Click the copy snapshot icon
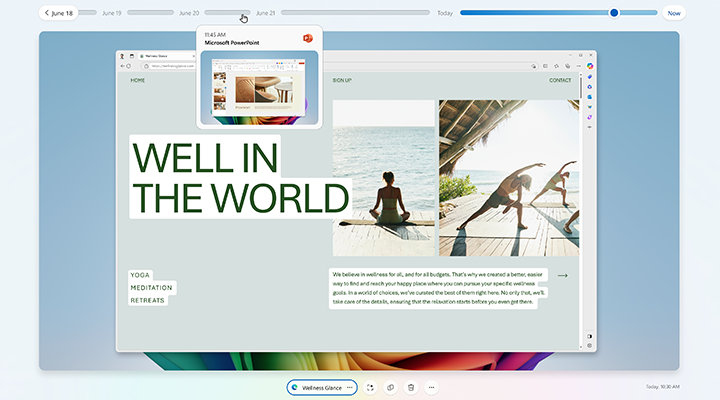 point(390,388)
